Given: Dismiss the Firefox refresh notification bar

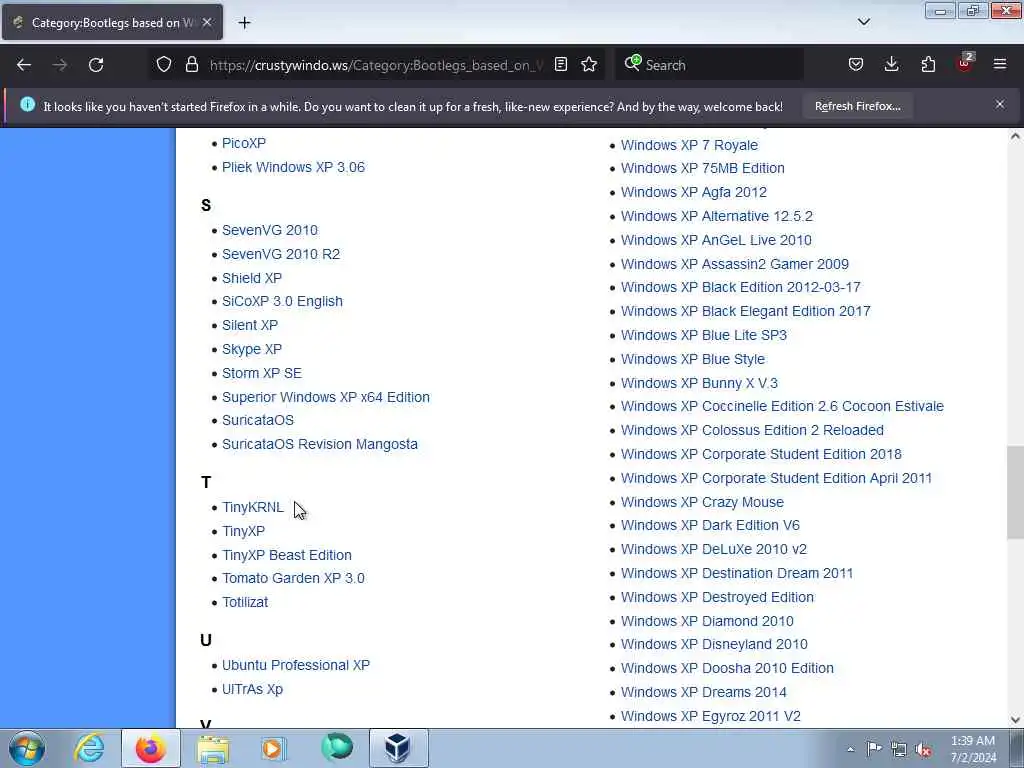Looking at the screenshot, I should [1000, 104].
